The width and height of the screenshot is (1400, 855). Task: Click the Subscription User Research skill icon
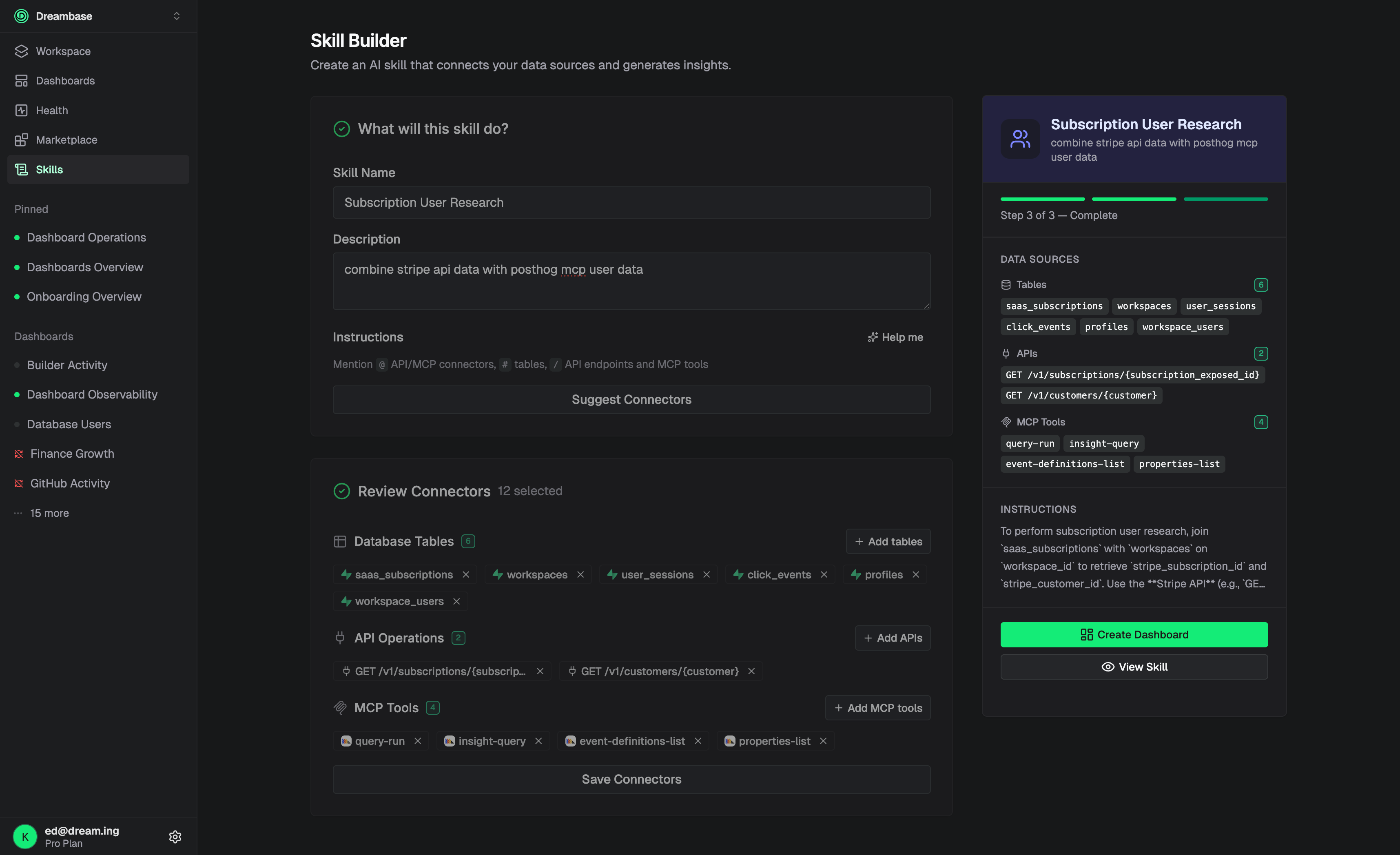(x=1020, y=139)
